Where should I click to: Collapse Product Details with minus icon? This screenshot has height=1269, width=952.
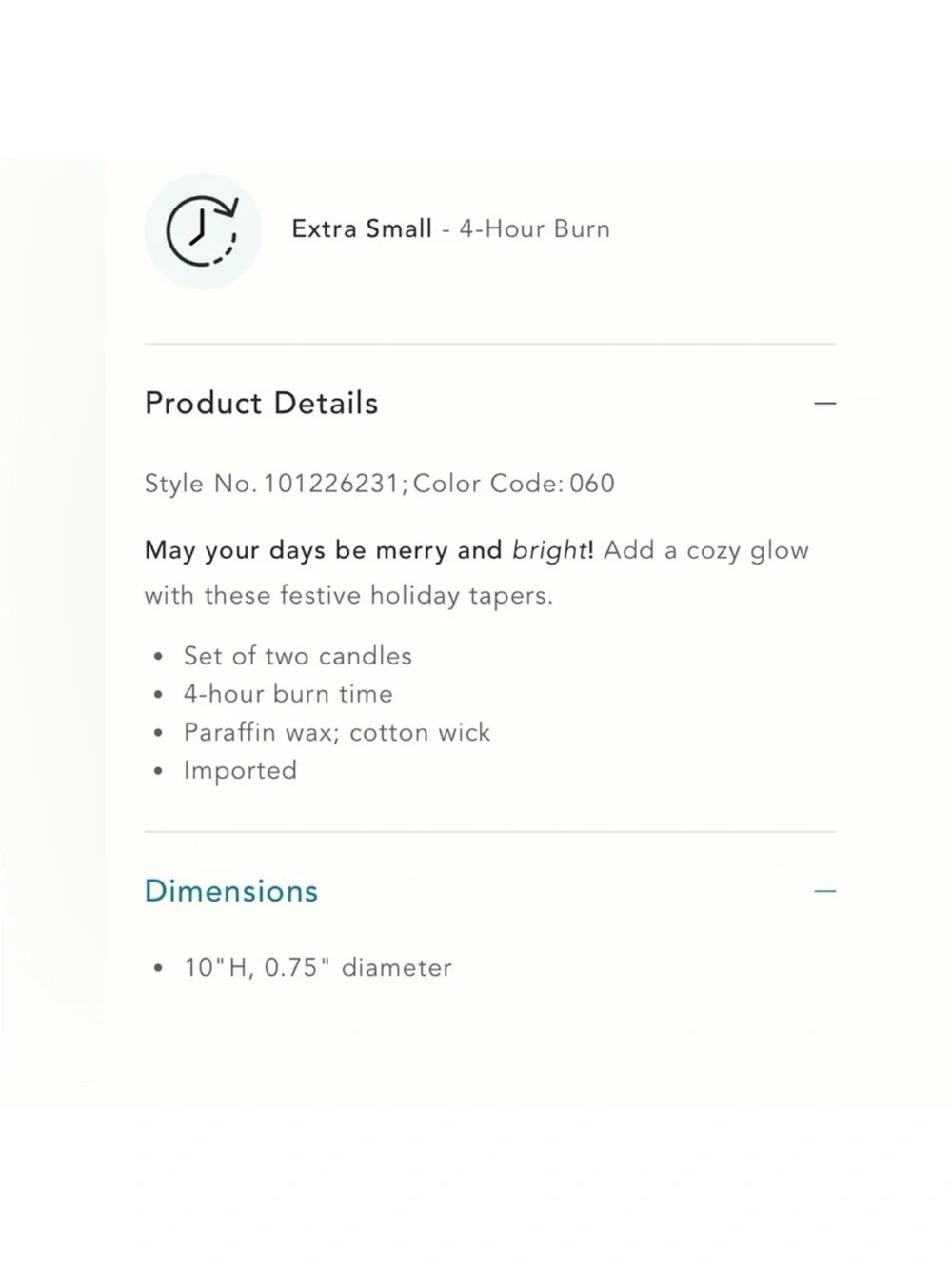(824, 404)
